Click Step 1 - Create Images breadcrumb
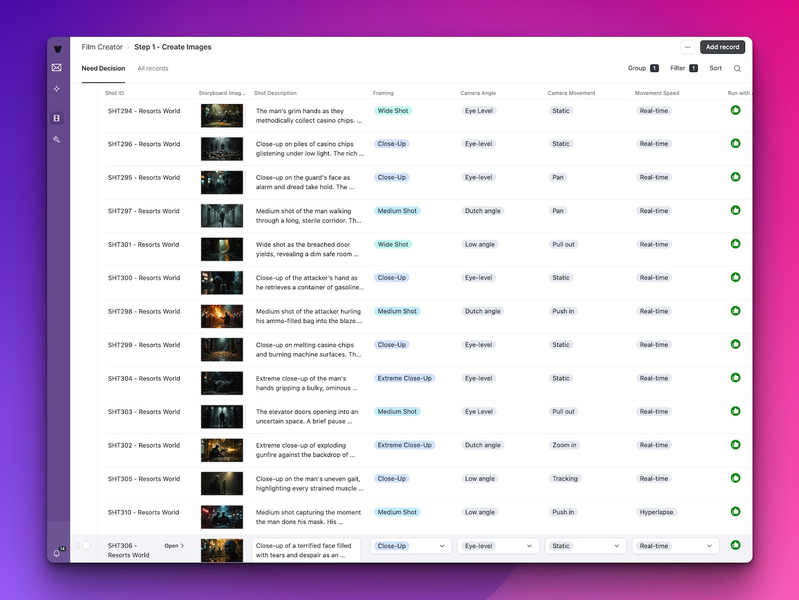799x600 pixels. 173,47
